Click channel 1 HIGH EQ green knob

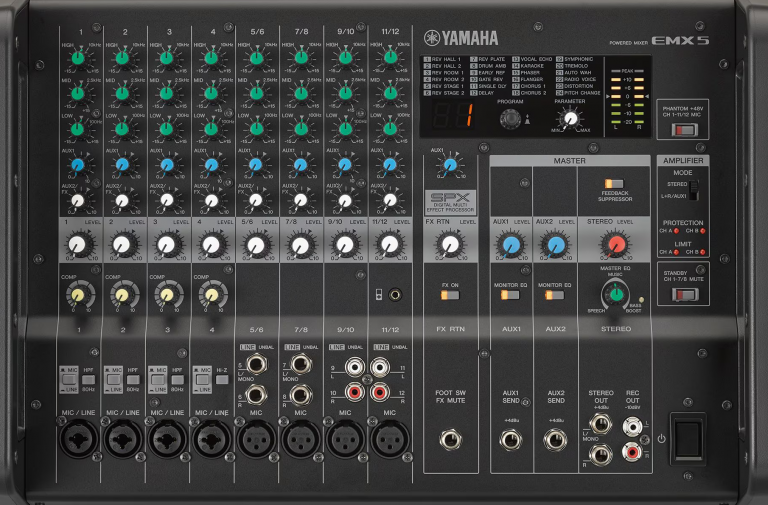pyautogui.click(x=78, y=58)
